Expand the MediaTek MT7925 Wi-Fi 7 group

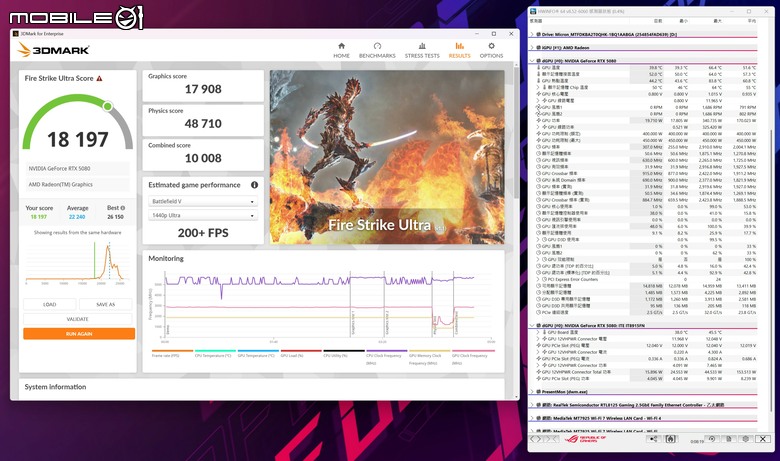(532, 418)
